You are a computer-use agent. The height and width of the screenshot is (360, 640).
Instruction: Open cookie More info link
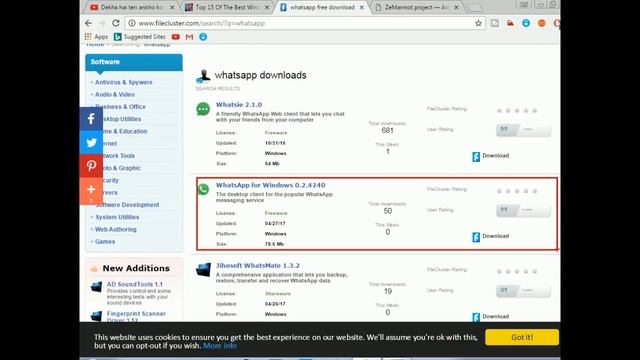[220, 346]
